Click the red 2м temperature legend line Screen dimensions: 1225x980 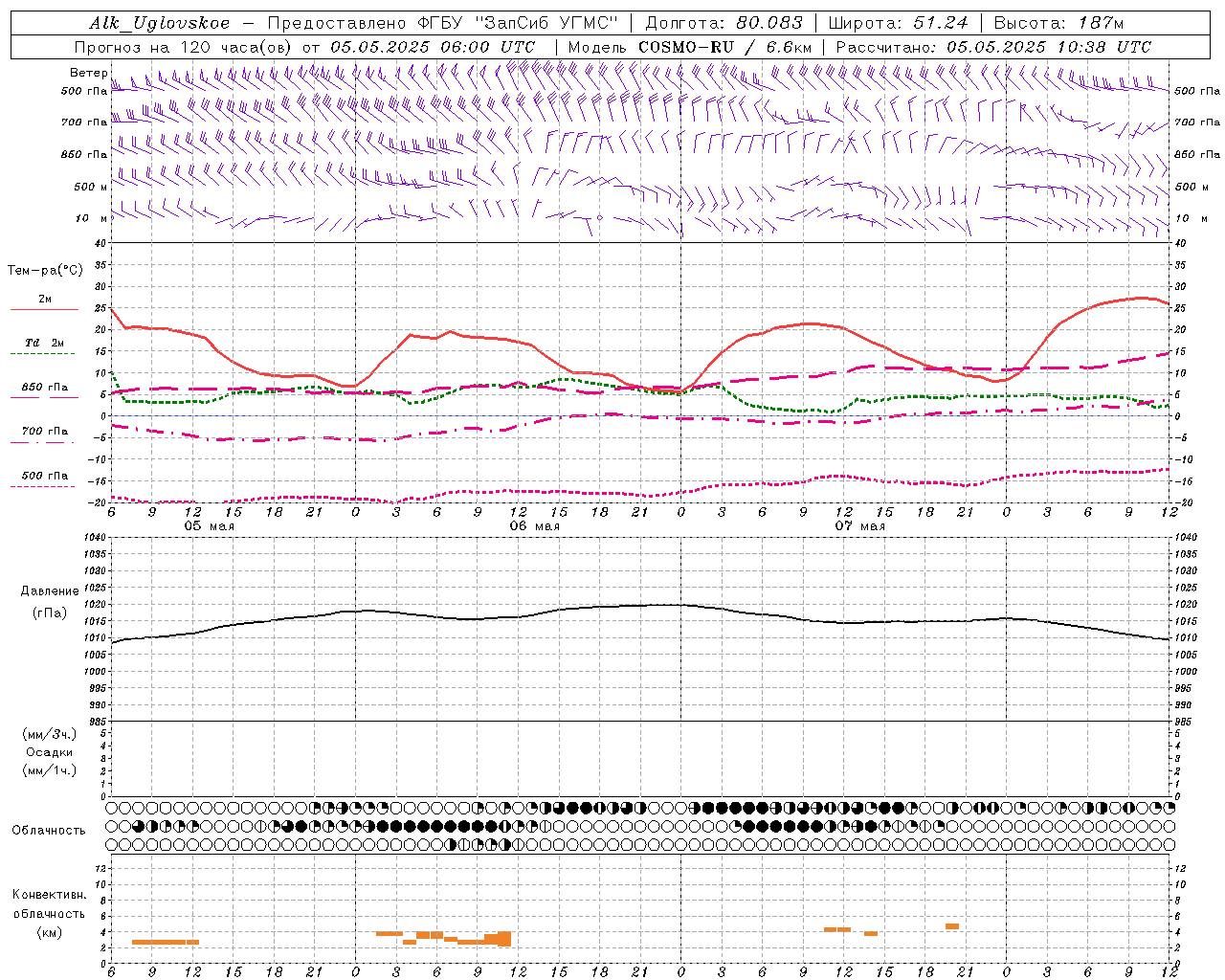click(44, 309)
